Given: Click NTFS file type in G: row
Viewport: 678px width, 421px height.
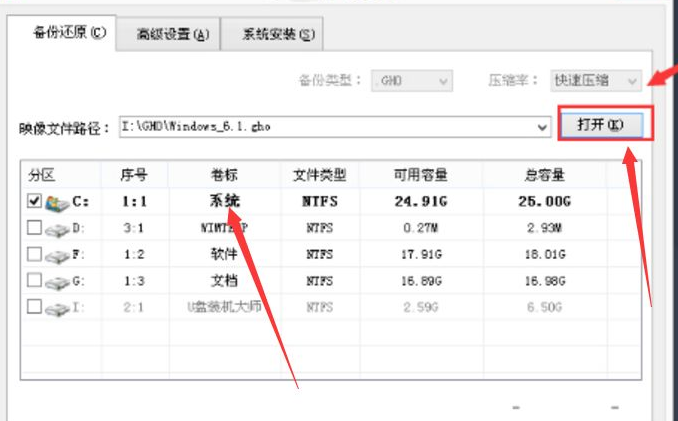Looking at the screenshot, I should (320, 281).
